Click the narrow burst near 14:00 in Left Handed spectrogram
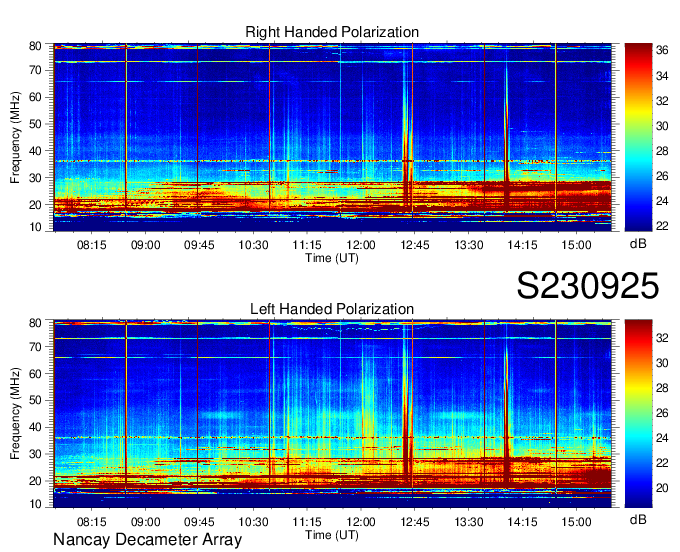The width and height of the screenshot is (680, 552). coord(506,412)
